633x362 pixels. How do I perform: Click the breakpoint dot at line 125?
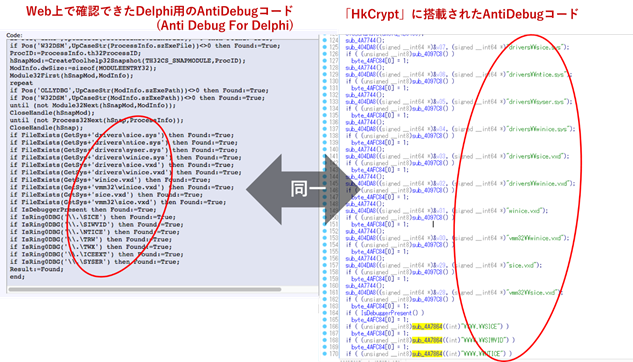click(325, 47)
